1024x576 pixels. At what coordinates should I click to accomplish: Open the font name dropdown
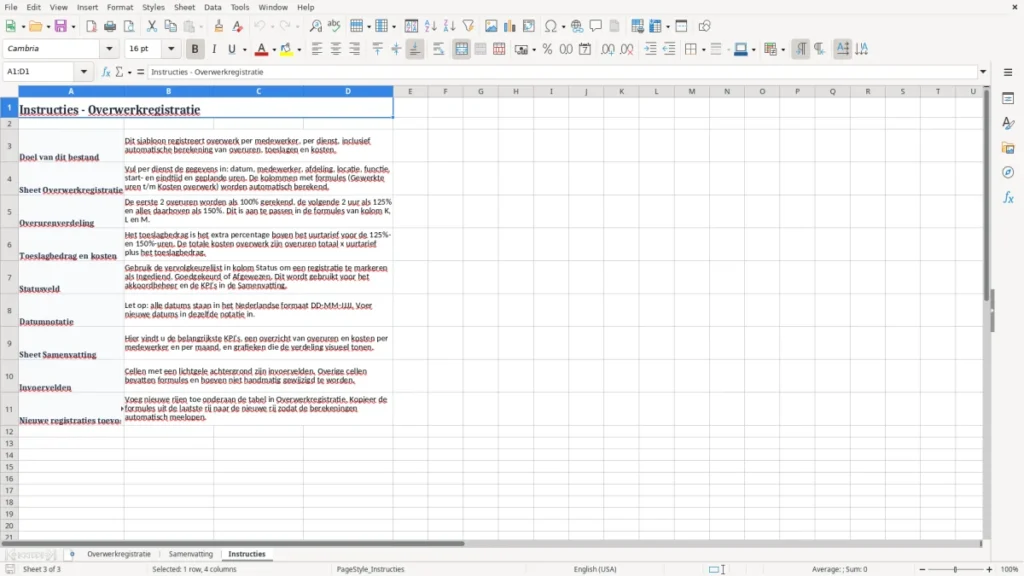[x=109, y=49]
